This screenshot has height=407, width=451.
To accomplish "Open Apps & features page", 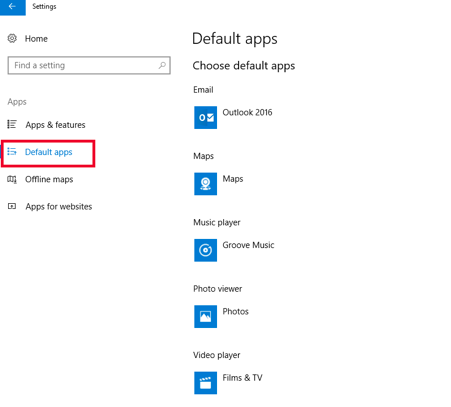I will 55,125.
